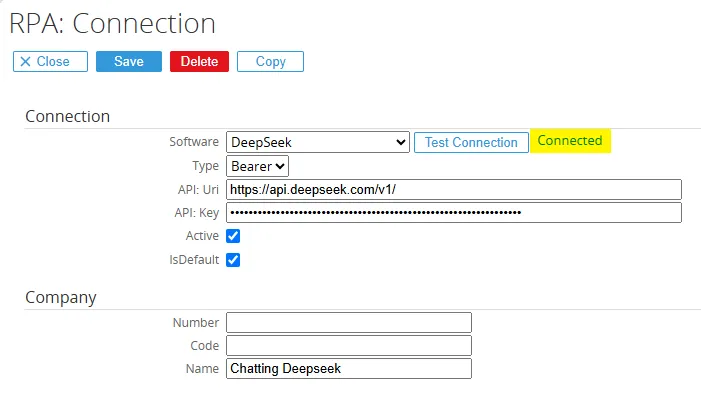This screenshot has height=398, width=701.
Task: Click the Company section heading
Action: click(x=61, y=298)
